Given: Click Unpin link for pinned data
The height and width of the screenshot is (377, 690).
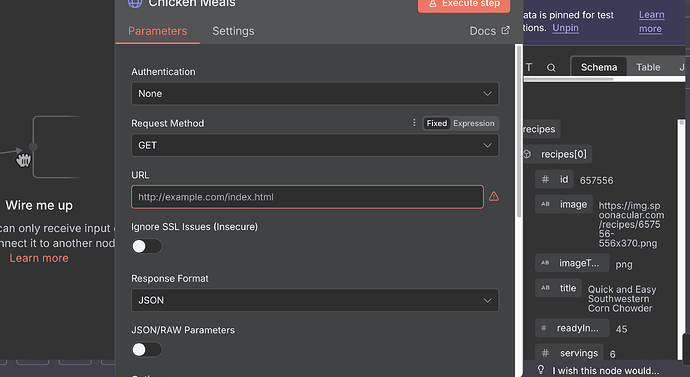Looking at the screenshot, I should pos(565,28).
